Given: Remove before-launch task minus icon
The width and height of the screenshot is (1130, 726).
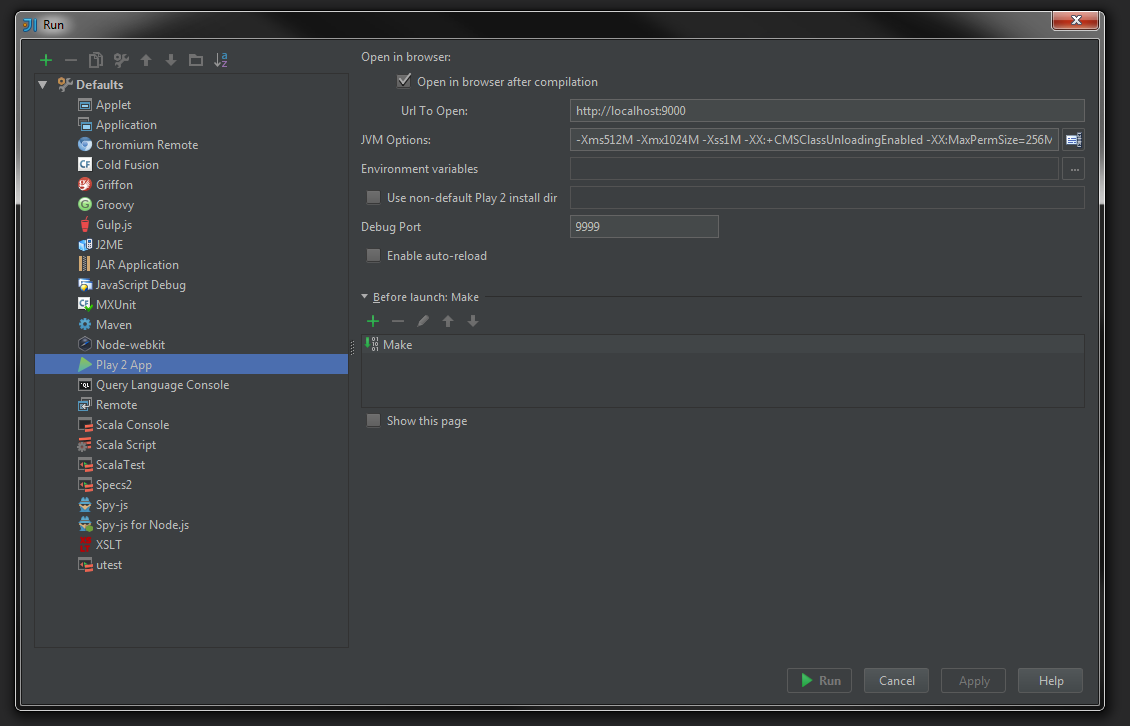Looking at the screenshot, I should click(x=398, y=321).
